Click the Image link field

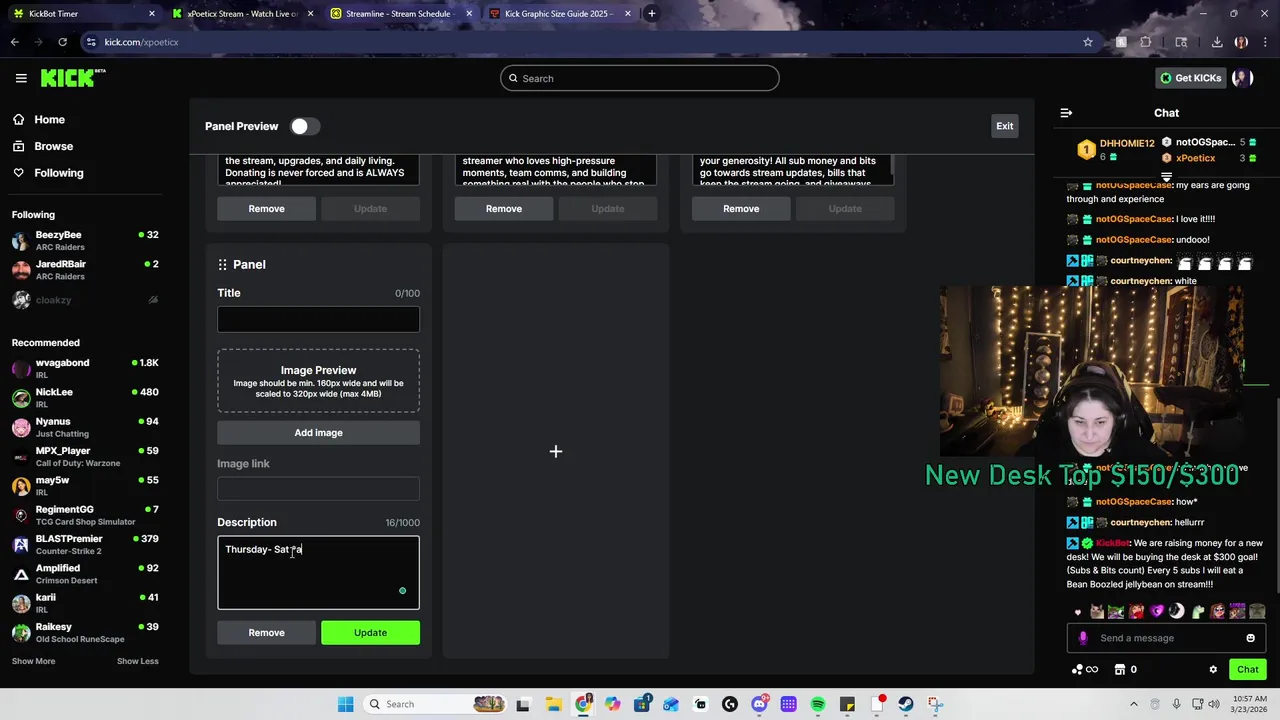click(x=318, y=489)
